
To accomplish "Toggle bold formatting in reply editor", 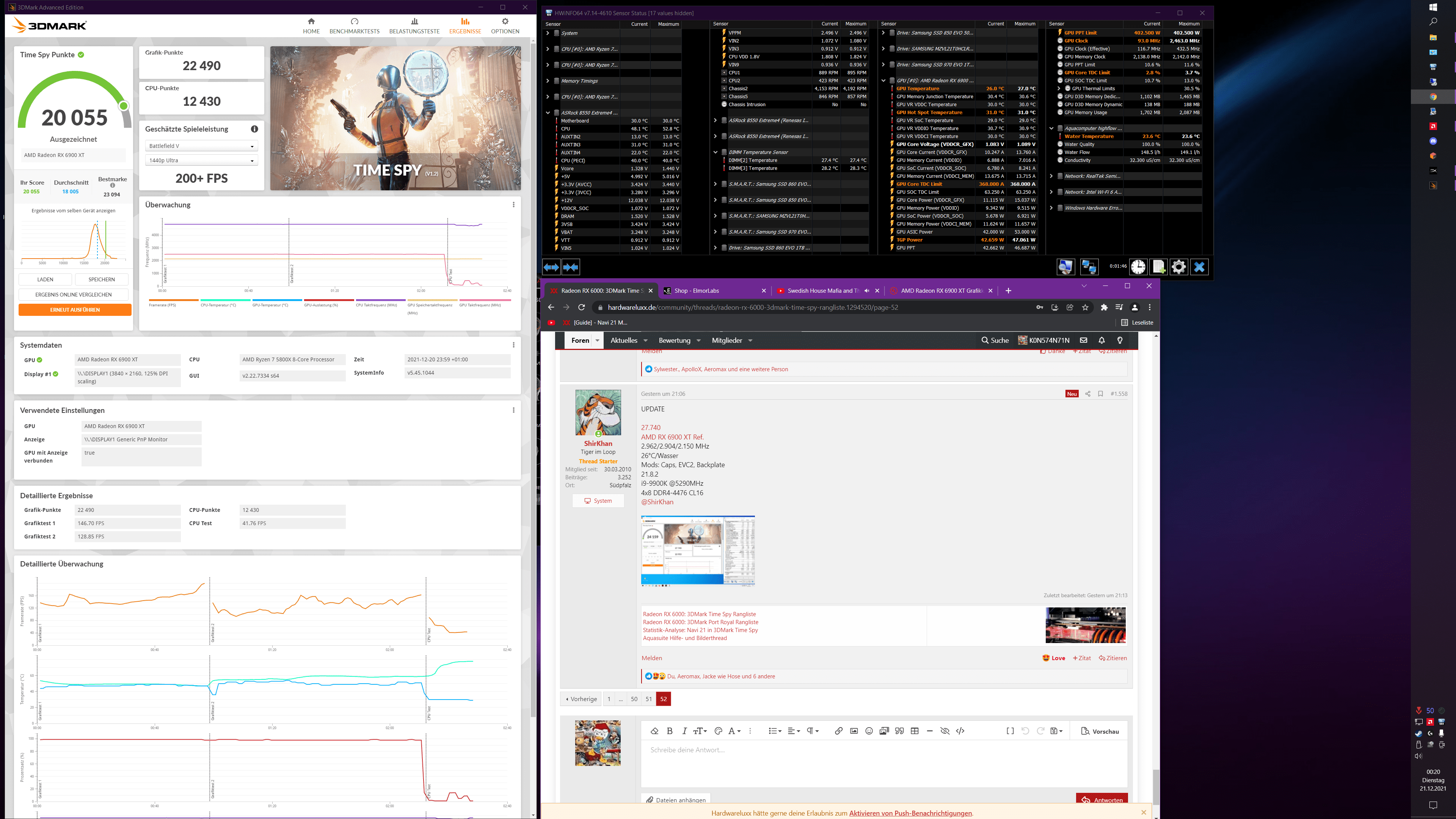I will 670,731.
